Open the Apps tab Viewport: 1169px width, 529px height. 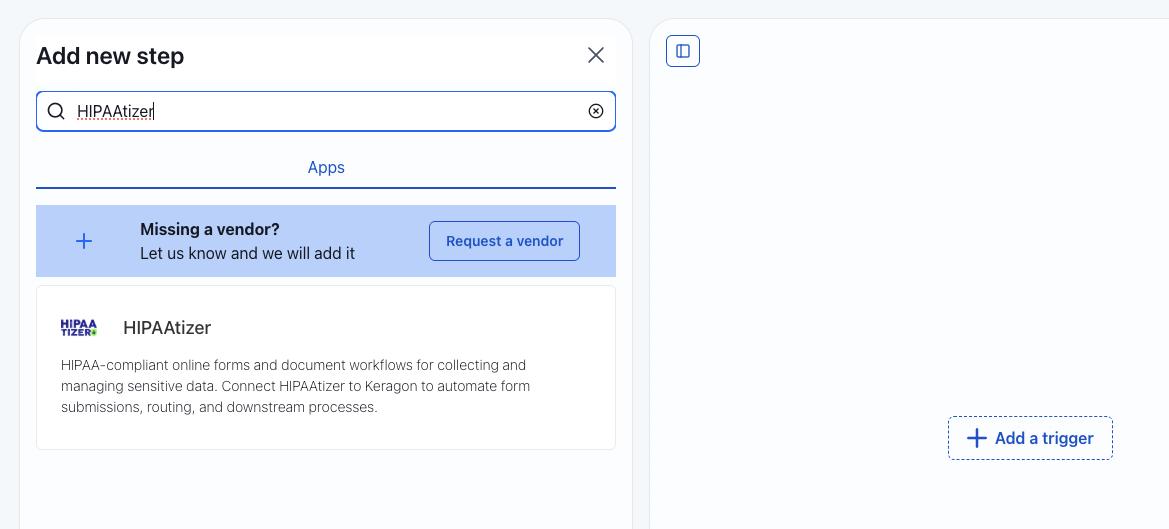point(326,168)
